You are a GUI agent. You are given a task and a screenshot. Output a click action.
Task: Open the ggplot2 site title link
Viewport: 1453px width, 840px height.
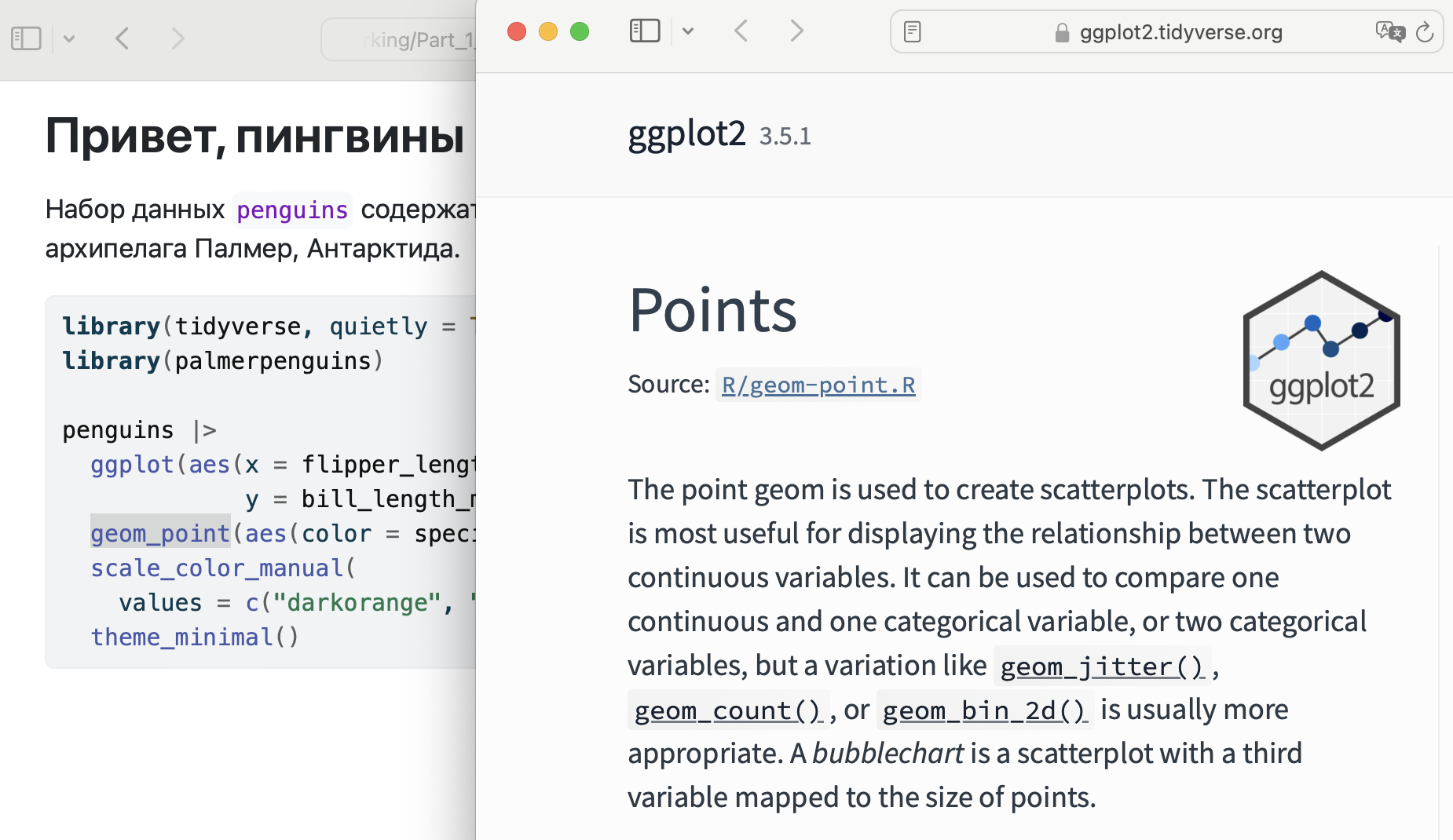click(x=686, y=134)
